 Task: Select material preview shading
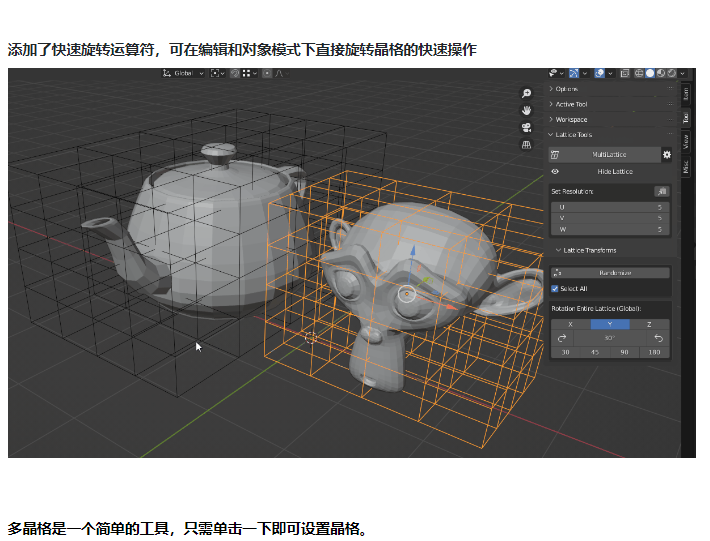[x=661, y=73]
